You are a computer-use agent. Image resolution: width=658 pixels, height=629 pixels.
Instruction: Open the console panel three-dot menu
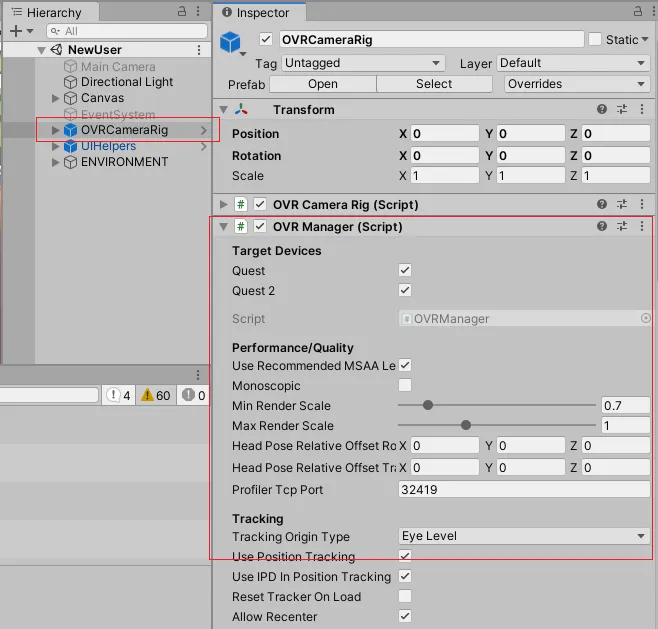198,375
